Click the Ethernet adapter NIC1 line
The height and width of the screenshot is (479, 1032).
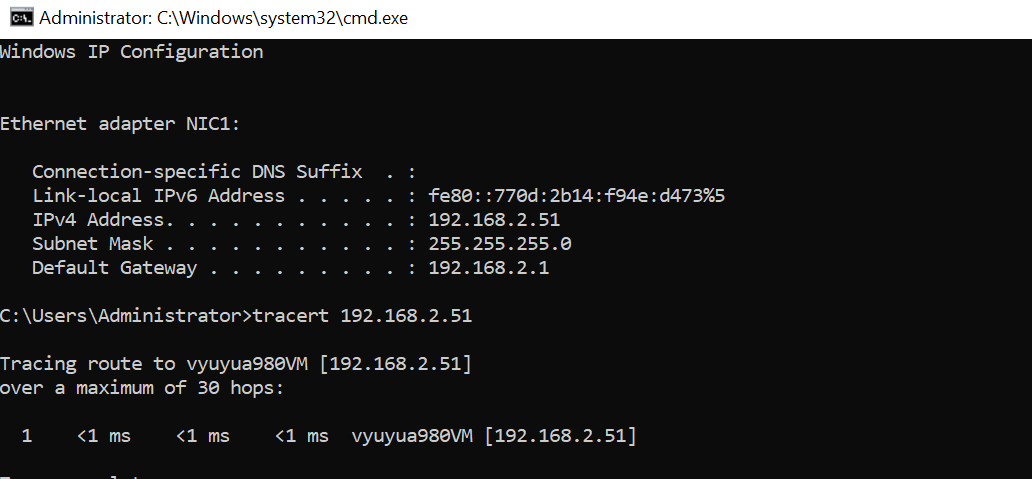click(x=120, y=124)
